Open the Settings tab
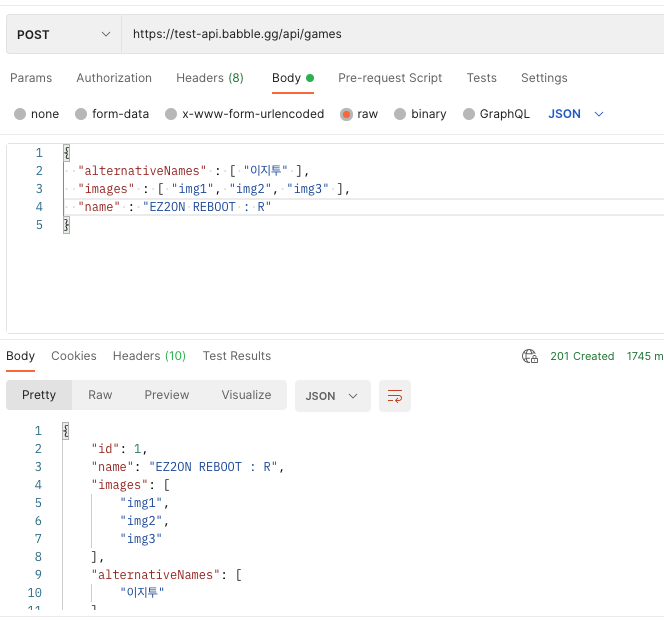Viewport: 664px width, 620px height. click(544, 78)
